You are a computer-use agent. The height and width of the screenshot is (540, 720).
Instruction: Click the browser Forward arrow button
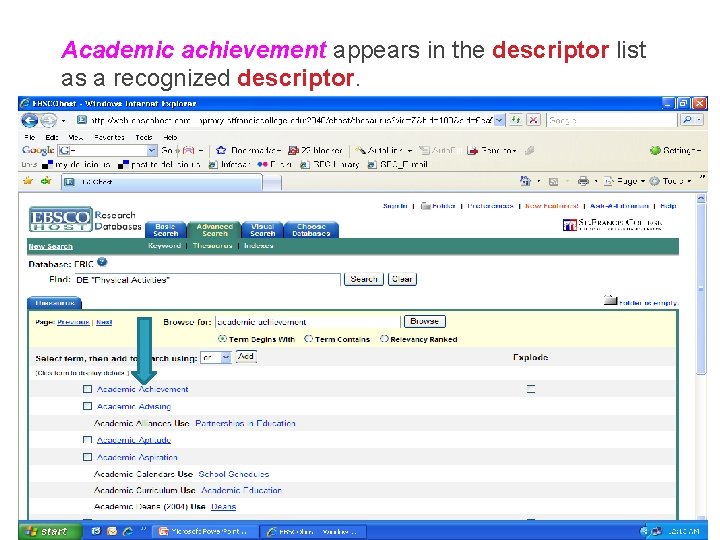[x=48, y=120]
